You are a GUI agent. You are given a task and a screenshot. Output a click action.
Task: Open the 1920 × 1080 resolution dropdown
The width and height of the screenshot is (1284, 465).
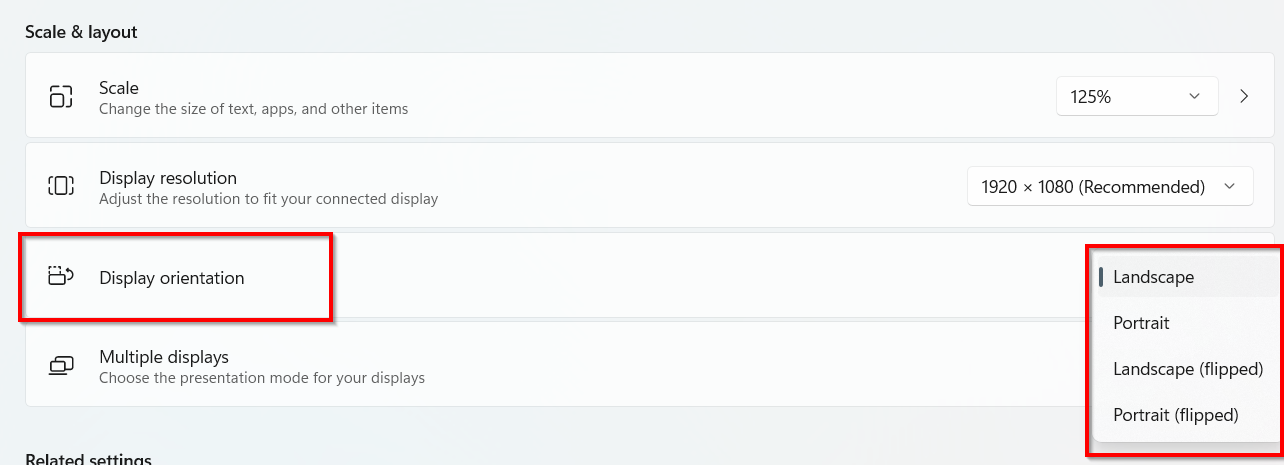(x=1109, y=187)
